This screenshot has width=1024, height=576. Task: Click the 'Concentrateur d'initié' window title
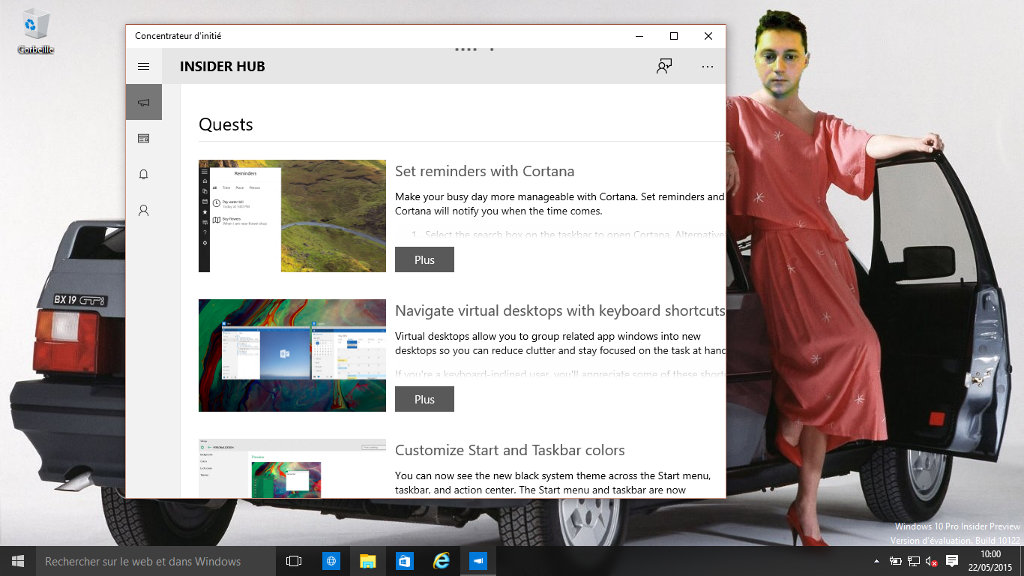pyautogui.click(x=178, y=36)
